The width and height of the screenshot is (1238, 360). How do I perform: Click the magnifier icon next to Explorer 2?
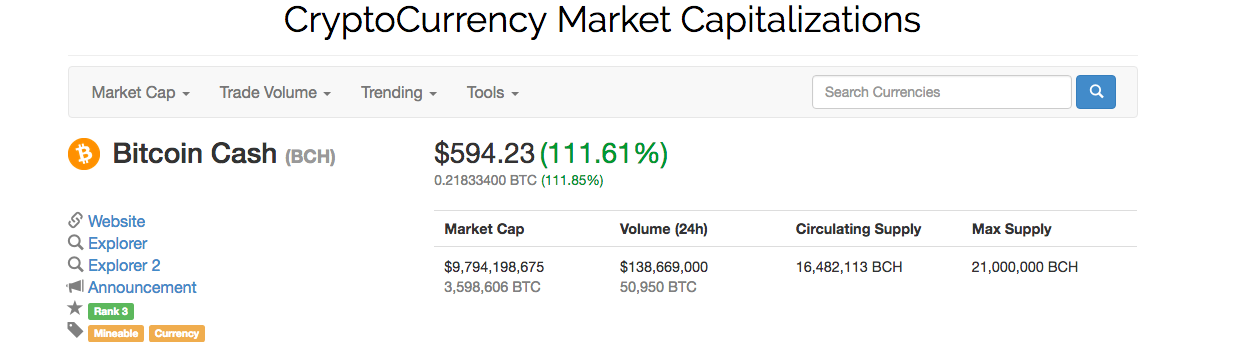pyautogui.click(x=75, y=265)
